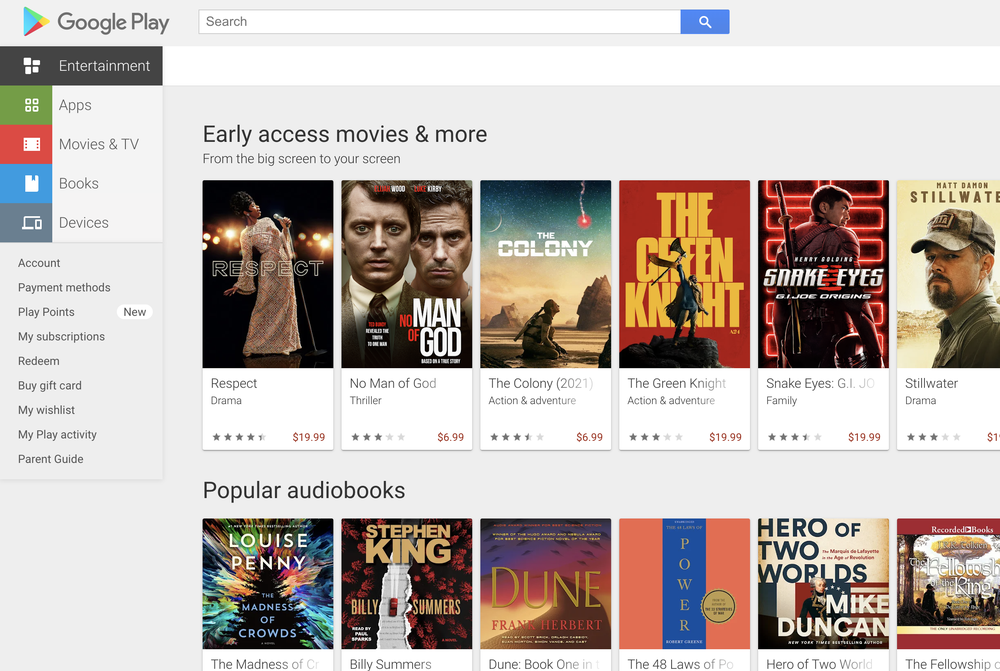The height and width of the screenshot is (671, 1000).
Task: Click the Popular audiobooks heading
Action: pos(304,490)
